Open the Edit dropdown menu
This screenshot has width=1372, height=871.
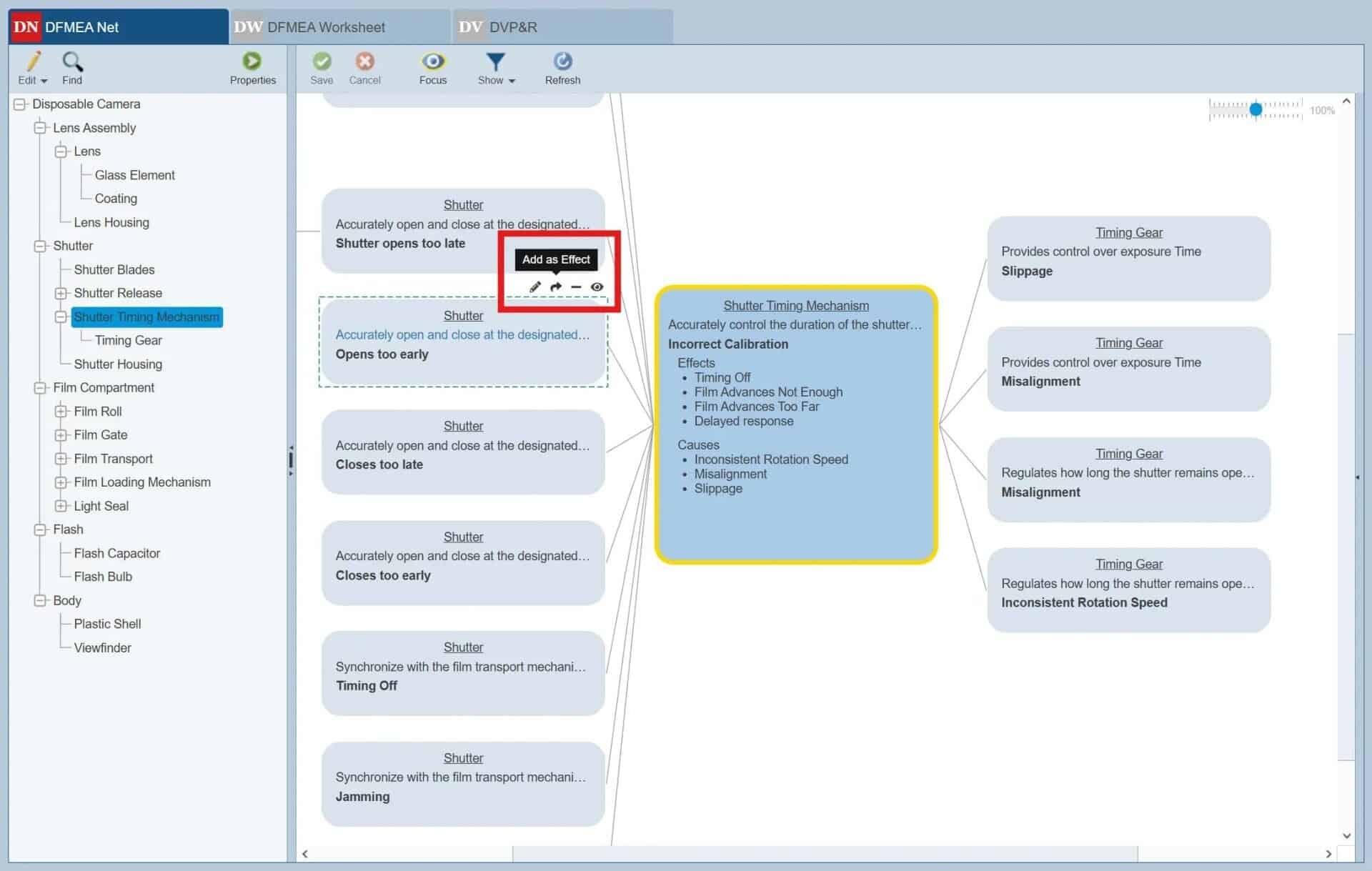click(33, 69)
